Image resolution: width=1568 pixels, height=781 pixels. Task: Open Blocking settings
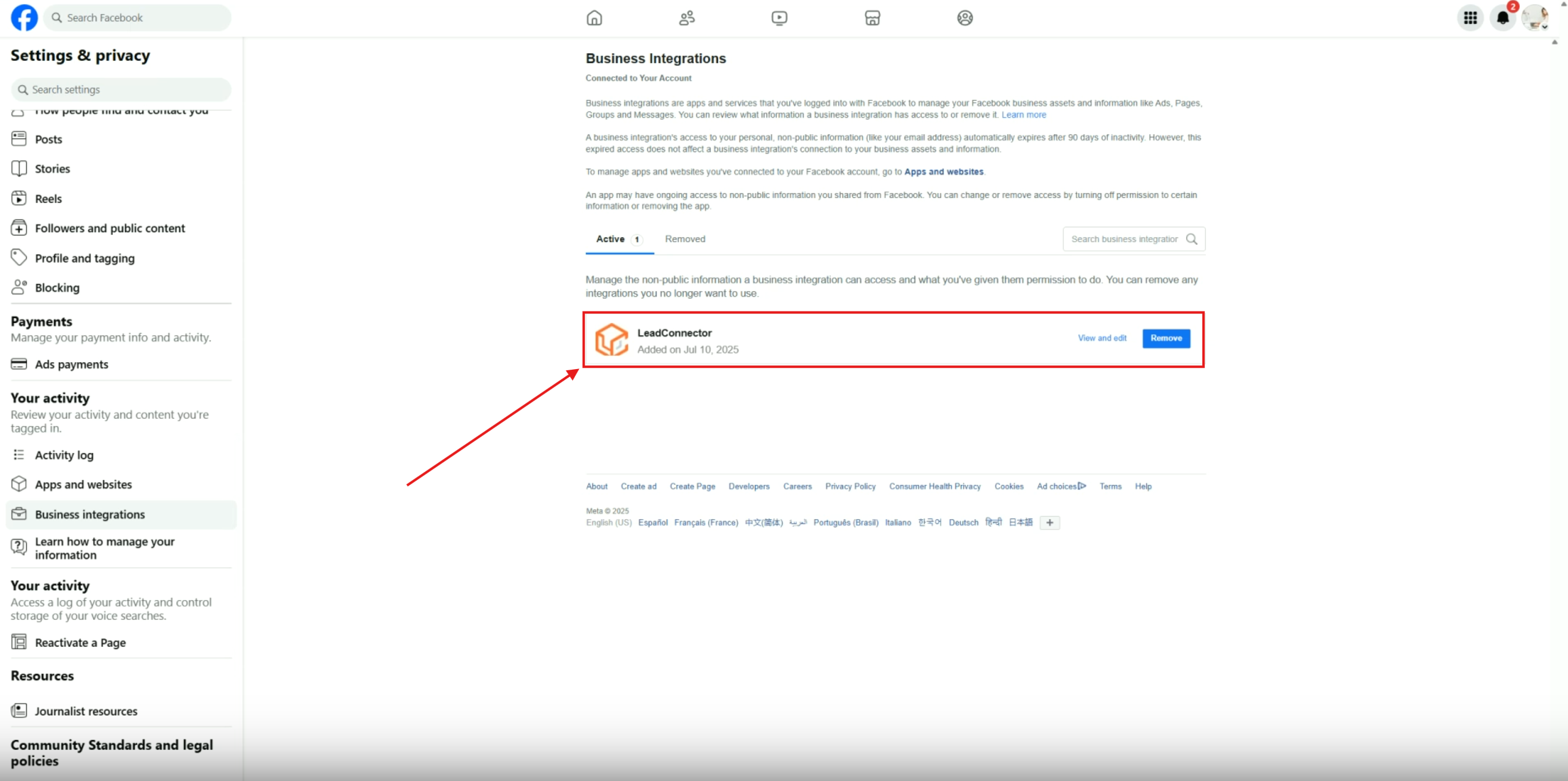point(121,288)
